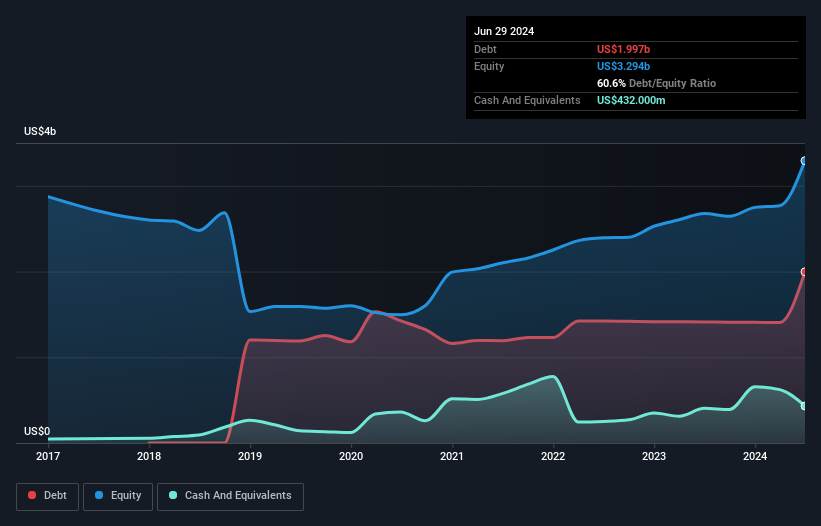
Task: Click the Equity label in tooltip
Action: point(489,66)
